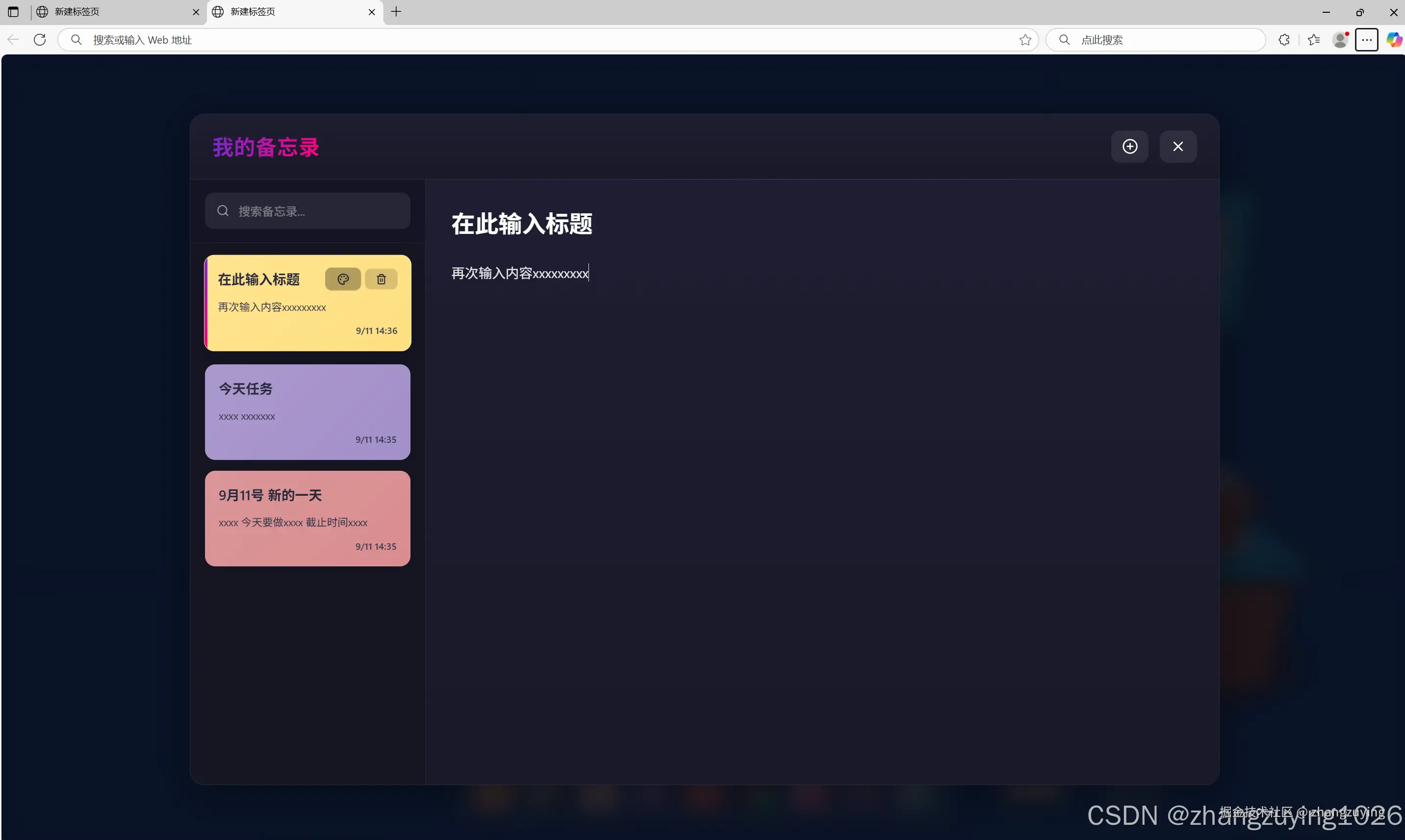Open the browser Extensions icon
The height and width of the screenshot is (840, 1405).
pos(1283,40)
